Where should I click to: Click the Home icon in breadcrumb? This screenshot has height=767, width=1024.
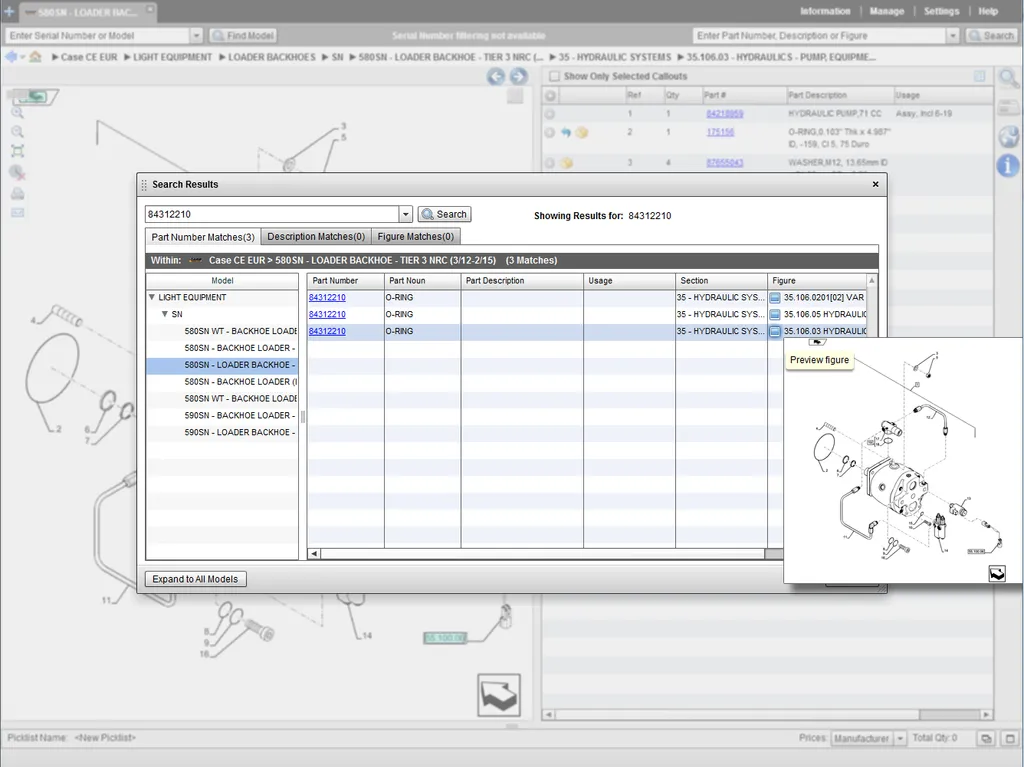[x=35, y=57]
